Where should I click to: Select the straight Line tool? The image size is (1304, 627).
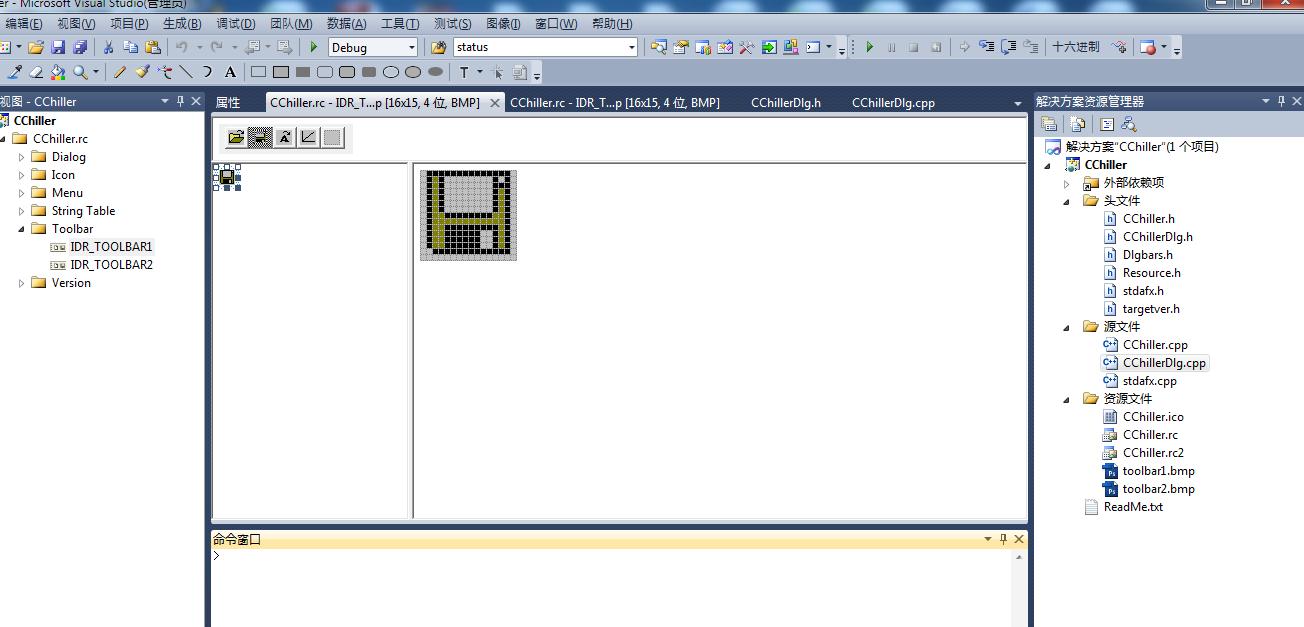[186, 72]
